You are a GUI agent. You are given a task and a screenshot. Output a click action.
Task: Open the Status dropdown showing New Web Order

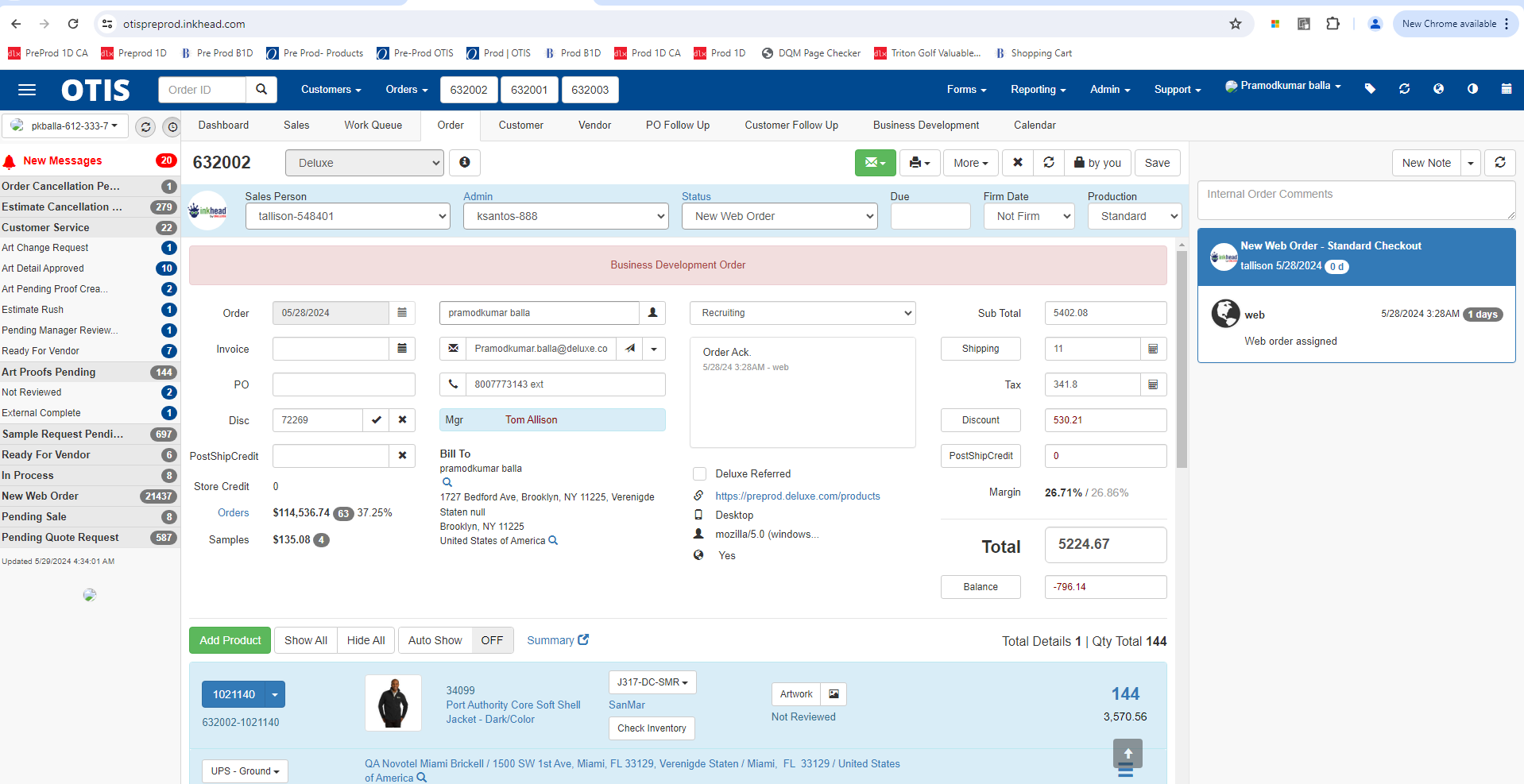coord(779,216)
